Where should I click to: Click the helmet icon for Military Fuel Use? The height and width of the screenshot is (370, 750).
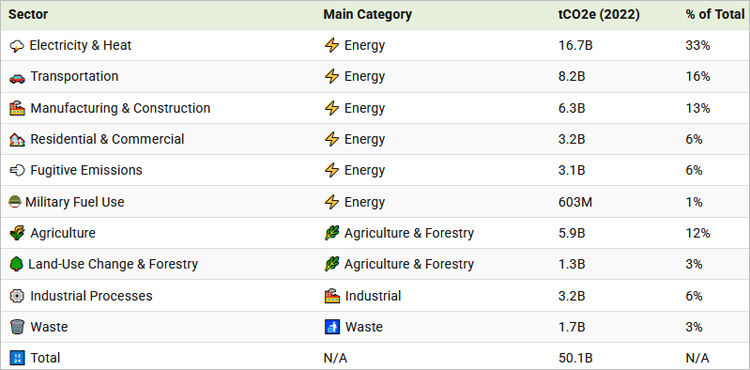[x=15, y=202]
